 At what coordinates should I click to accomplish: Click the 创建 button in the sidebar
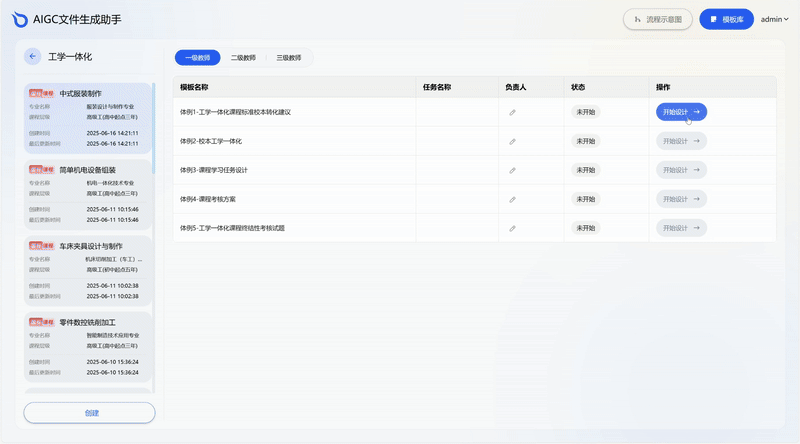[x=90, y=412]
